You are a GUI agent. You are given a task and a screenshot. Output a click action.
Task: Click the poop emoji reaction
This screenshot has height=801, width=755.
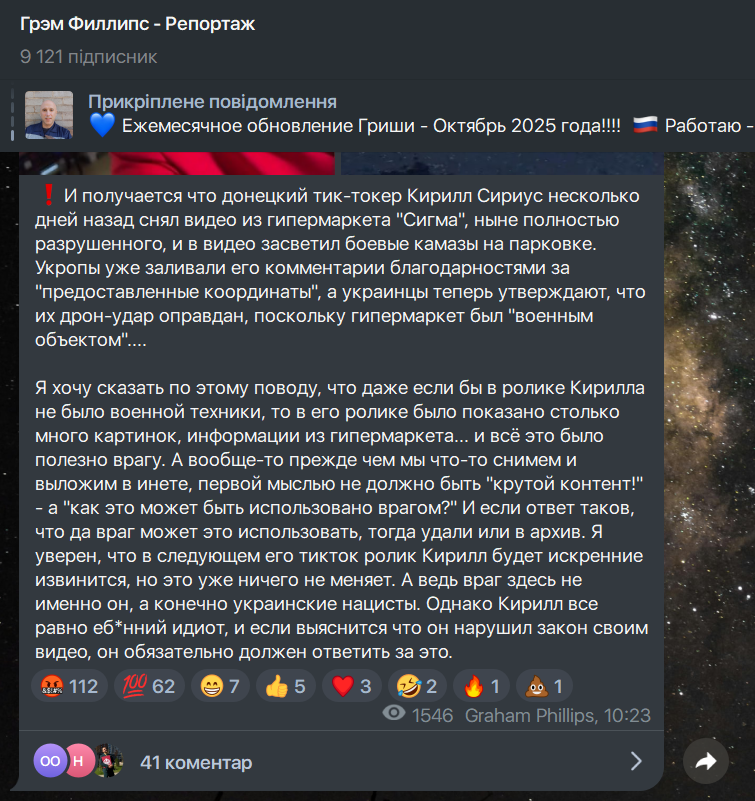[x=544, y=686]
